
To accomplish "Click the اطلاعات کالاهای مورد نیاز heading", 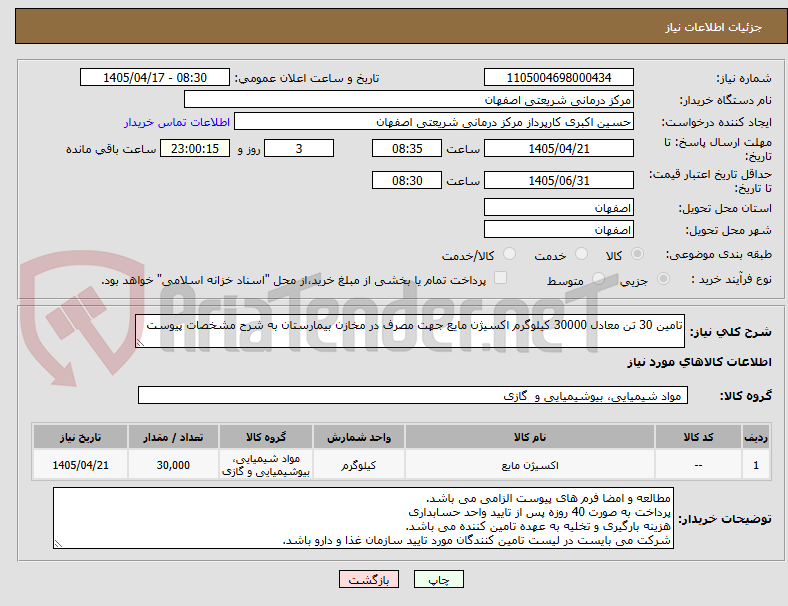I will [699, 362].
